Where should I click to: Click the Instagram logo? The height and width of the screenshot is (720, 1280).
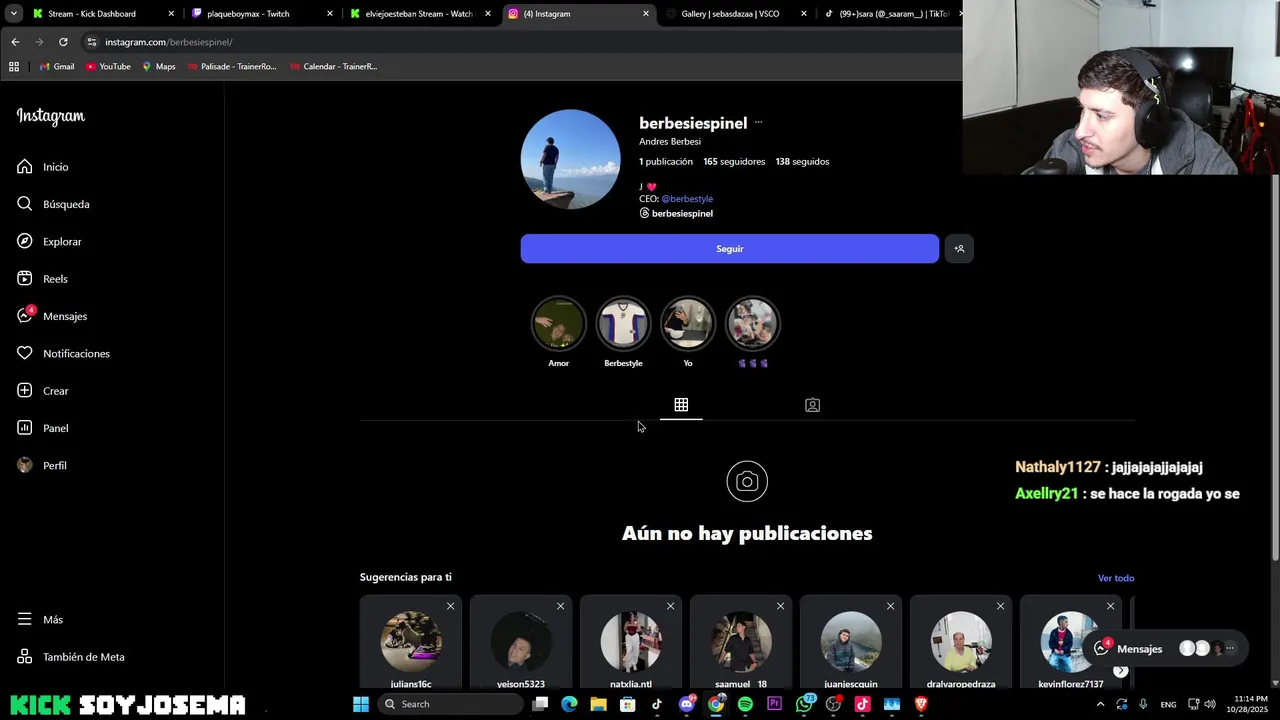tap(51, 116)
